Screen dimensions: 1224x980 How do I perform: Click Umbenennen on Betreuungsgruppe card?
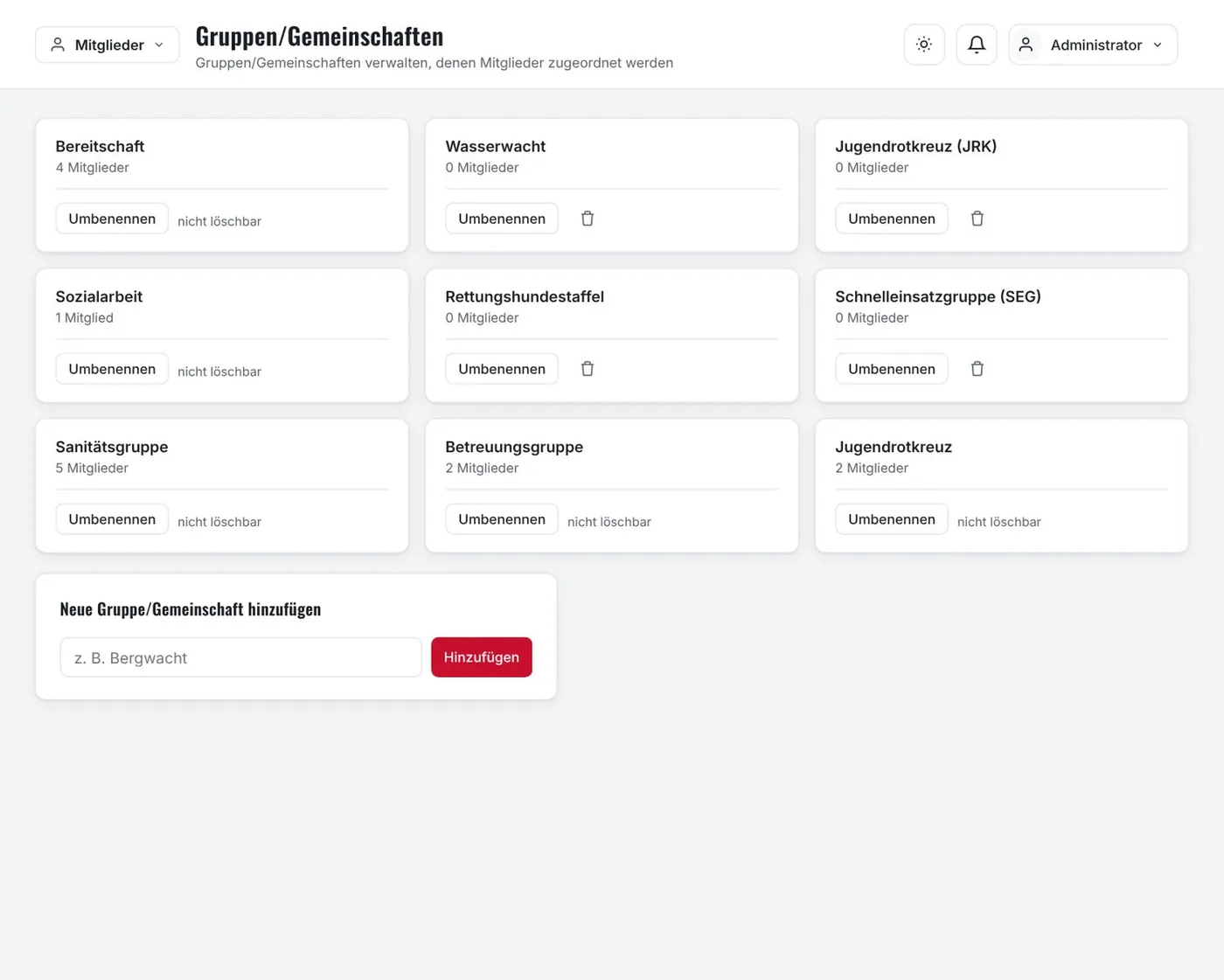click(502, 519)
